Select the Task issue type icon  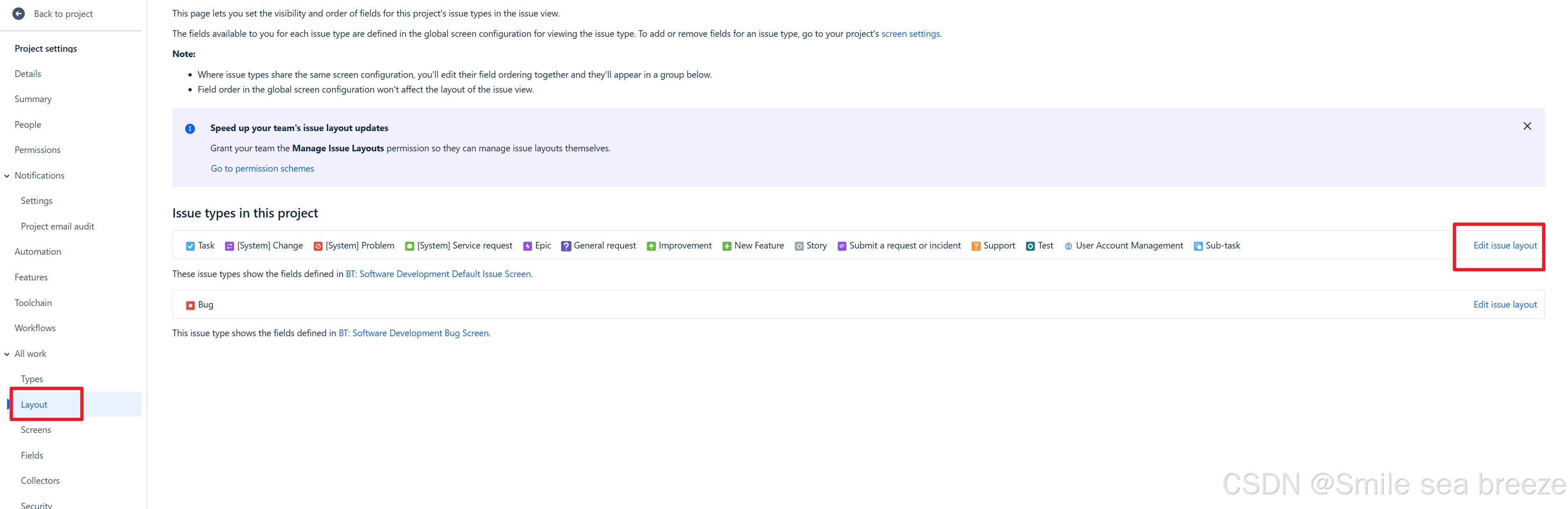point(190,245)
